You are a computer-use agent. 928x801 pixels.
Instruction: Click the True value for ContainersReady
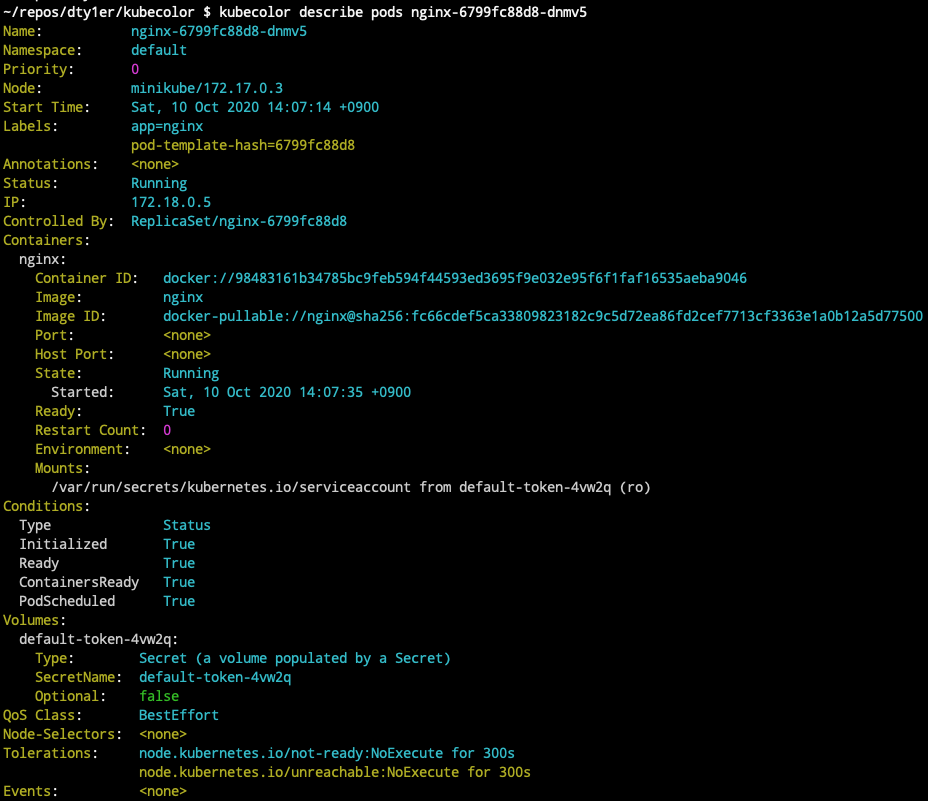[179, 582]
